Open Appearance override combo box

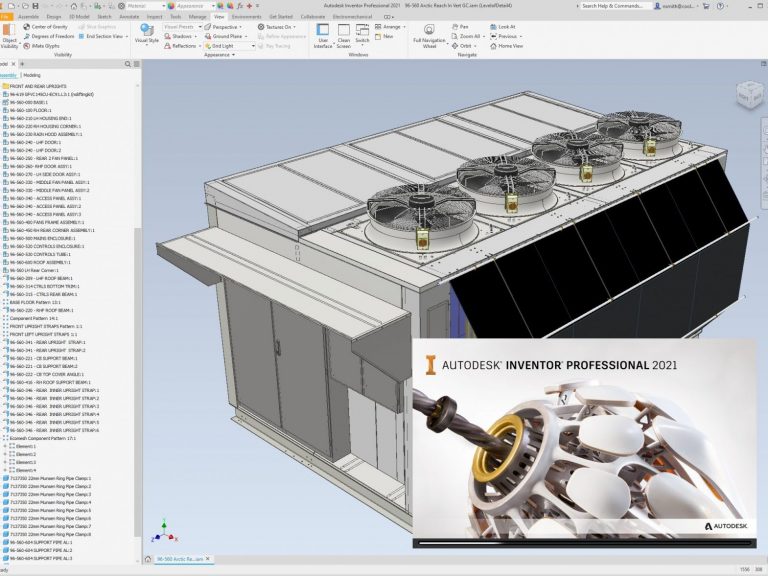pyautogui.click(x=194, y=6)
